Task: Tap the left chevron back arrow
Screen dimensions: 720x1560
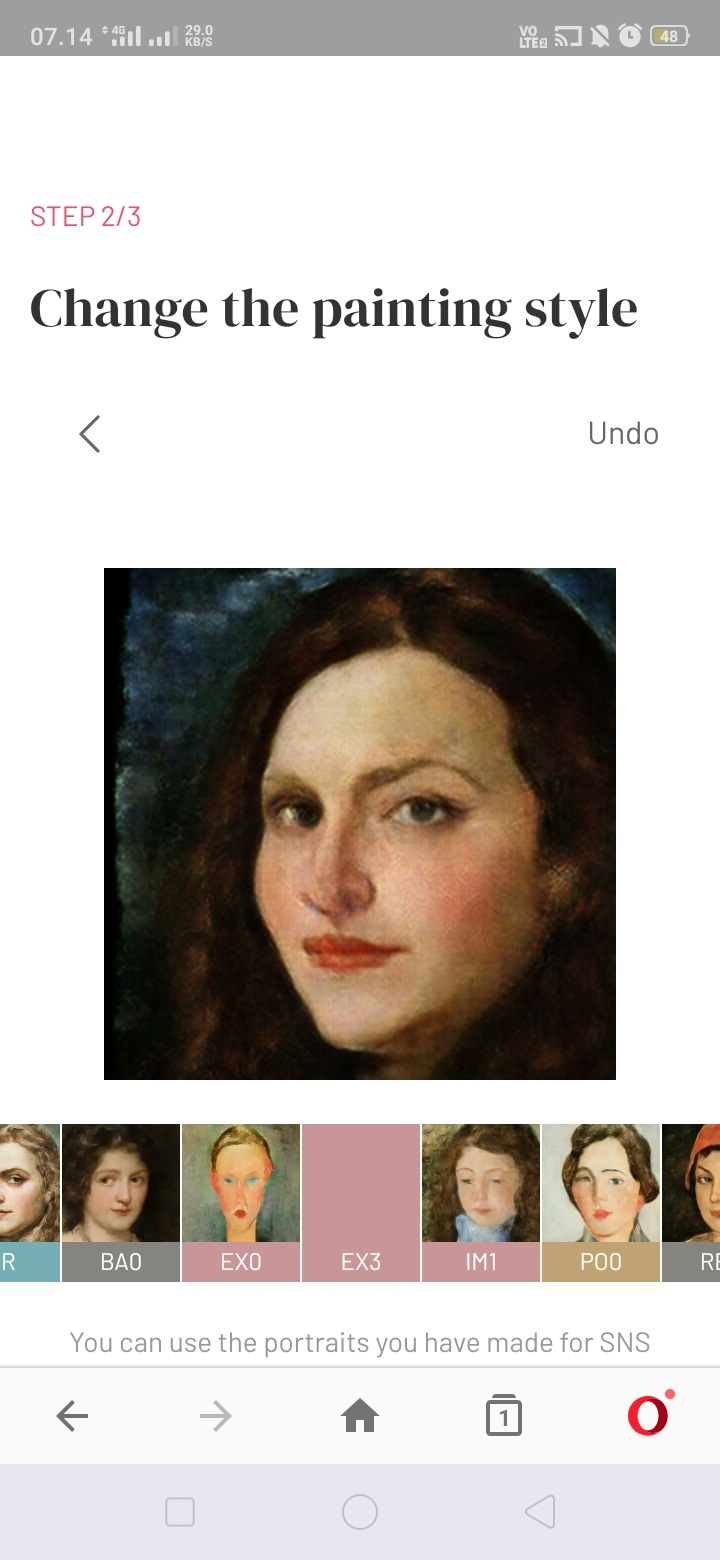Action: click(90, 434)
